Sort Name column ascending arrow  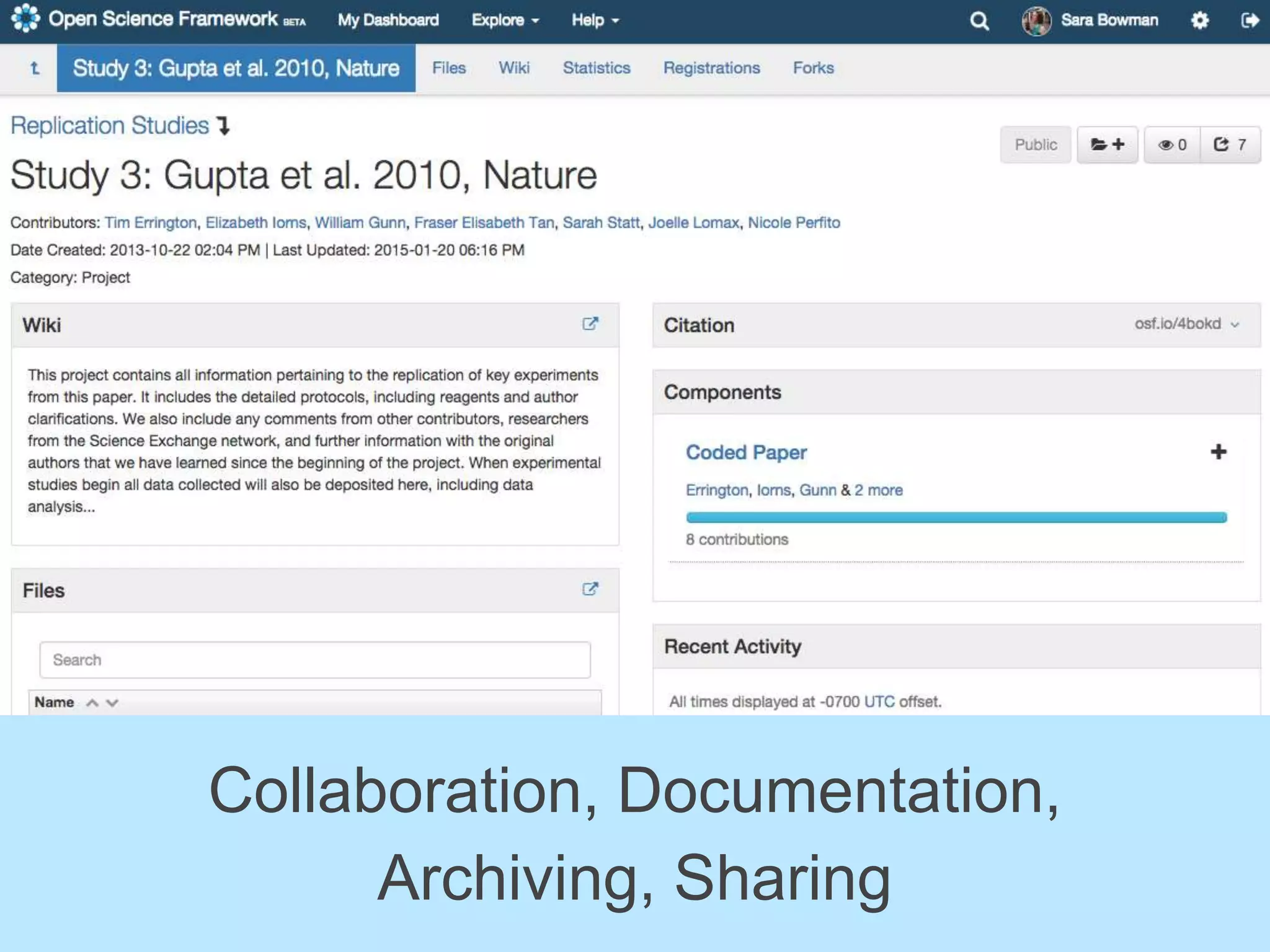pos(92,703)
